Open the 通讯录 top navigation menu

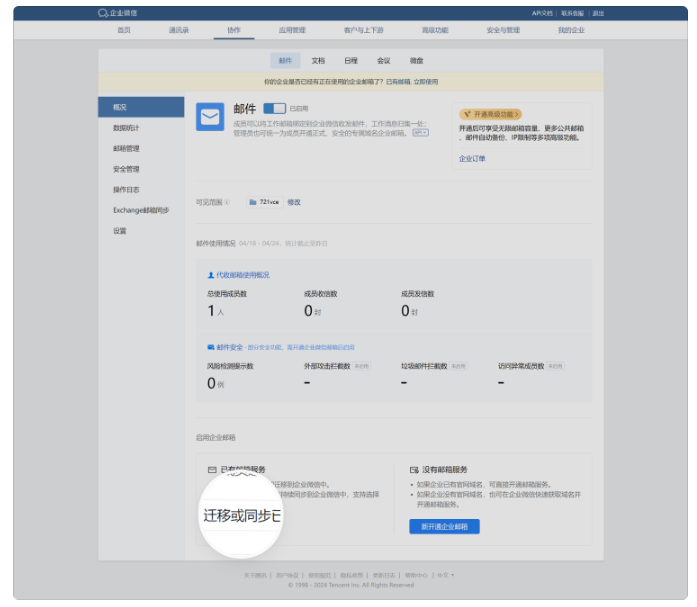pos(179,30)
